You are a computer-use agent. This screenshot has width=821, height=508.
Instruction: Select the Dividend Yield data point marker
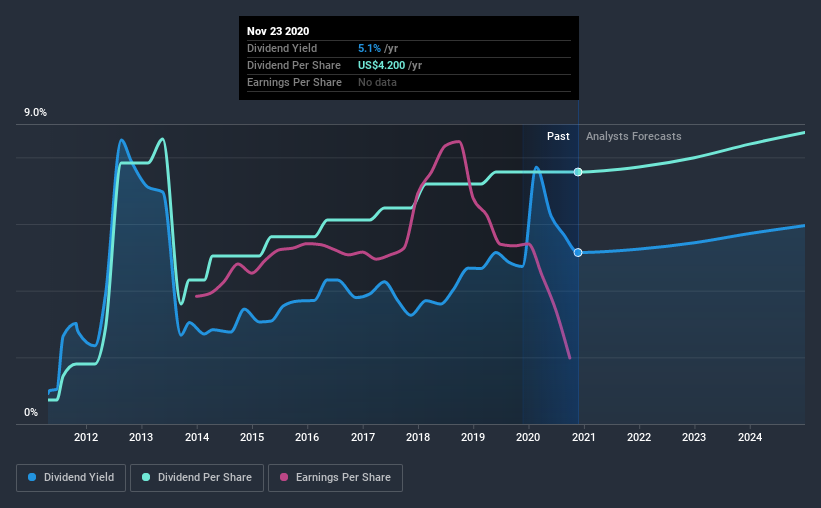(x=578, y=252)
